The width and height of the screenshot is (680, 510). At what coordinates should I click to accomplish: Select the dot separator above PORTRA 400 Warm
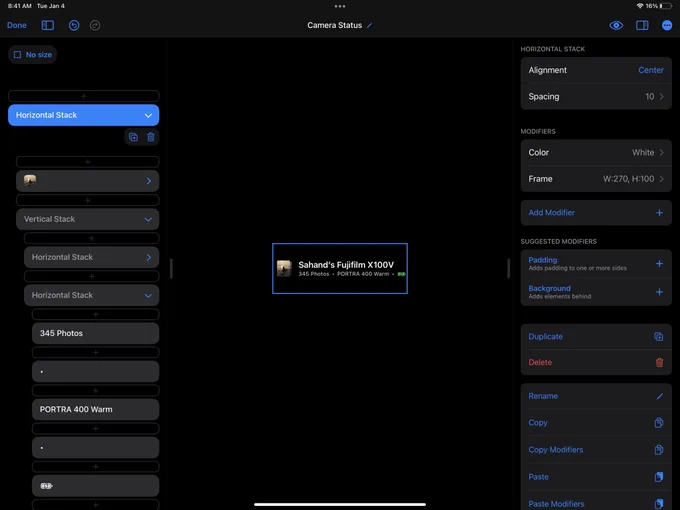coord(95,371)
